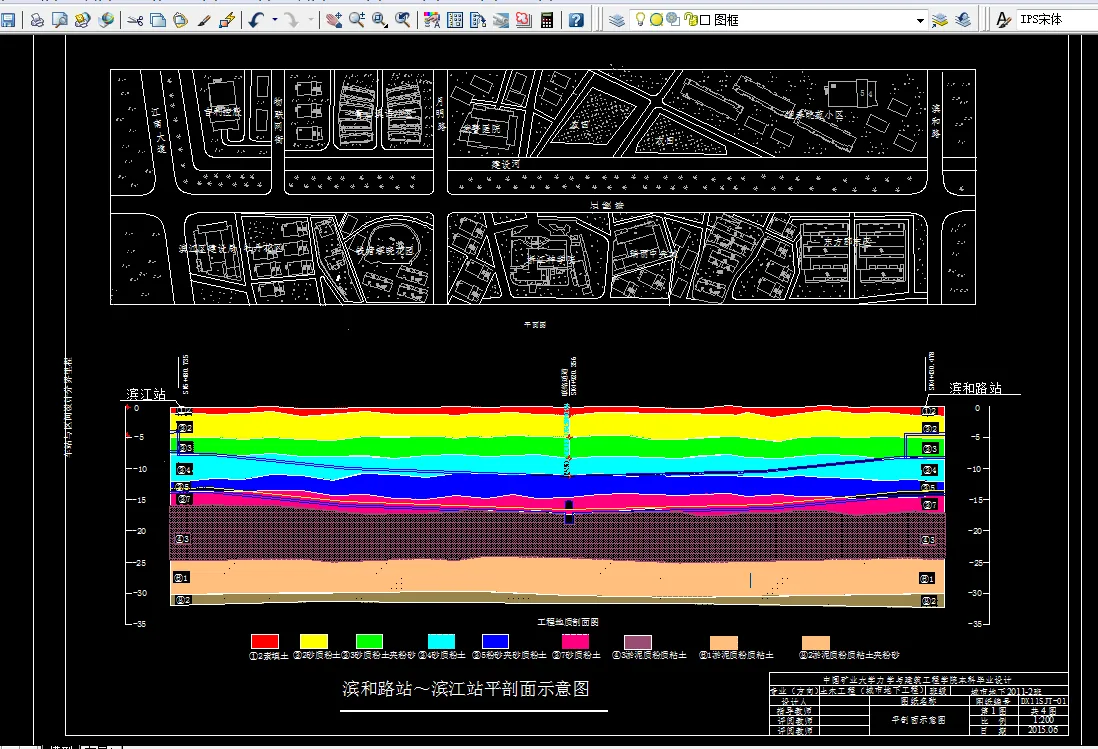Click Zoom Previous icon

(403, 20)
